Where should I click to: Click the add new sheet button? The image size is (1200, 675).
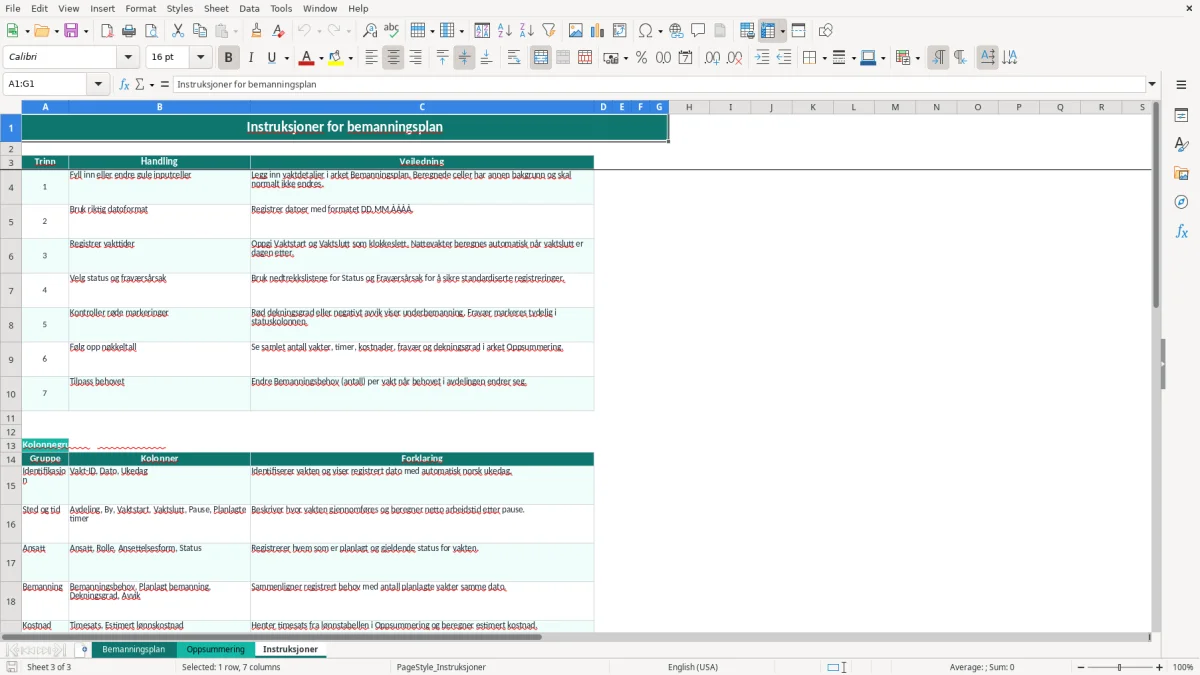click(x=84, y=650)
